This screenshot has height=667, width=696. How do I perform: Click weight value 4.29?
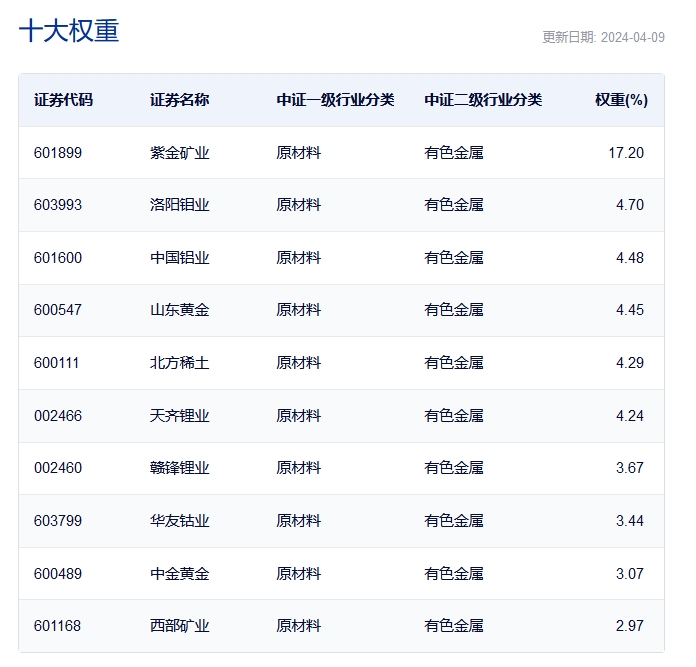pos(630,363)
